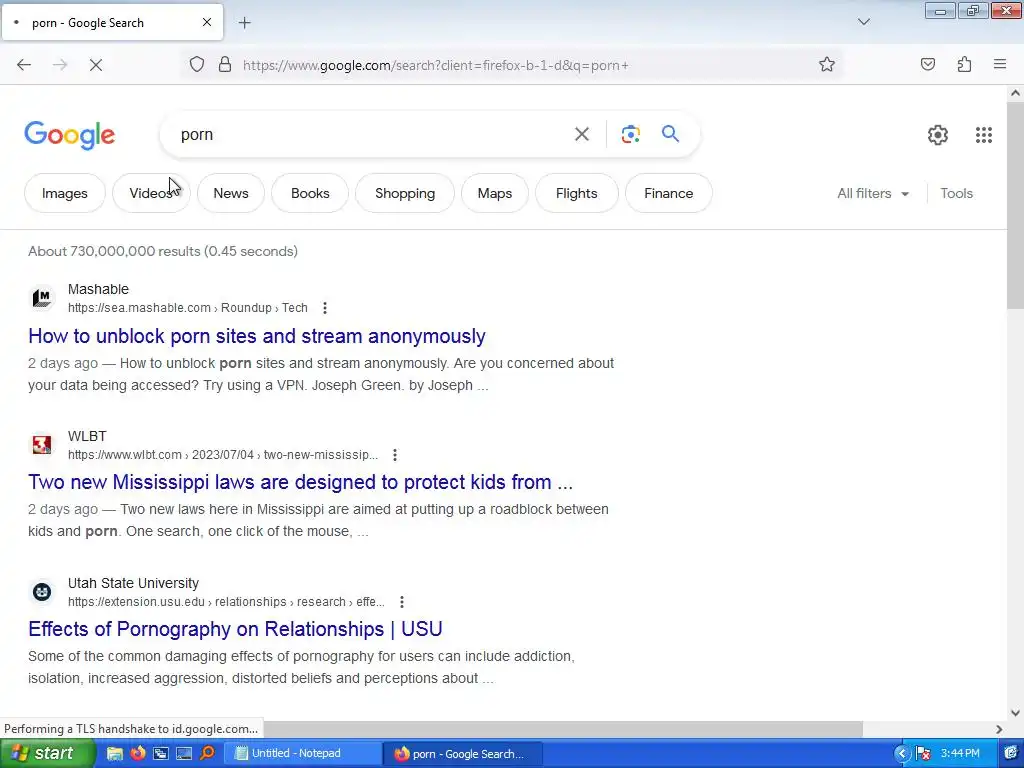Launch Firefox from quick launch

point(138,754)
